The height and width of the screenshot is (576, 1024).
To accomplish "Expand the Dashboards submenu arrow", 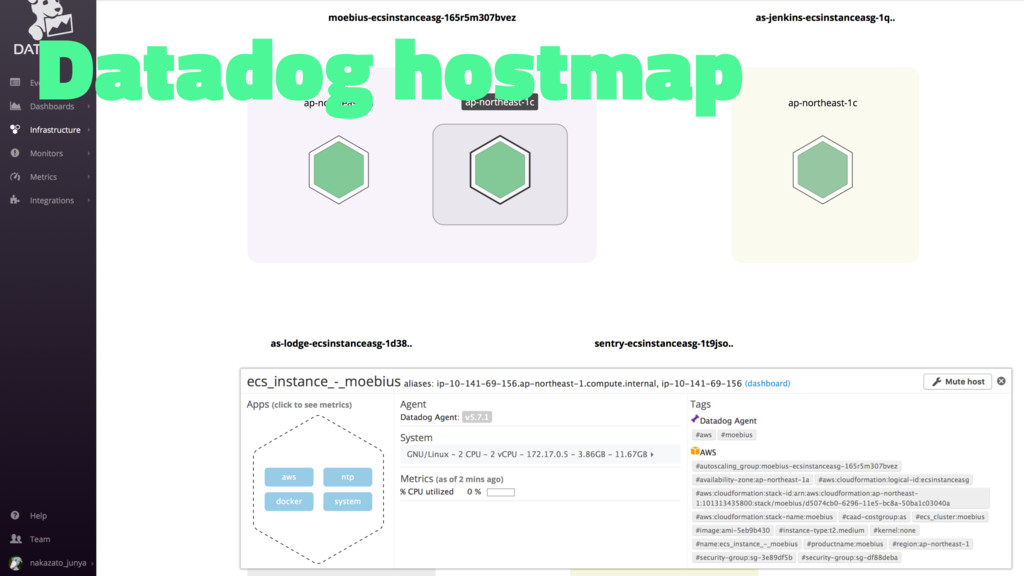I will (89, 106).
